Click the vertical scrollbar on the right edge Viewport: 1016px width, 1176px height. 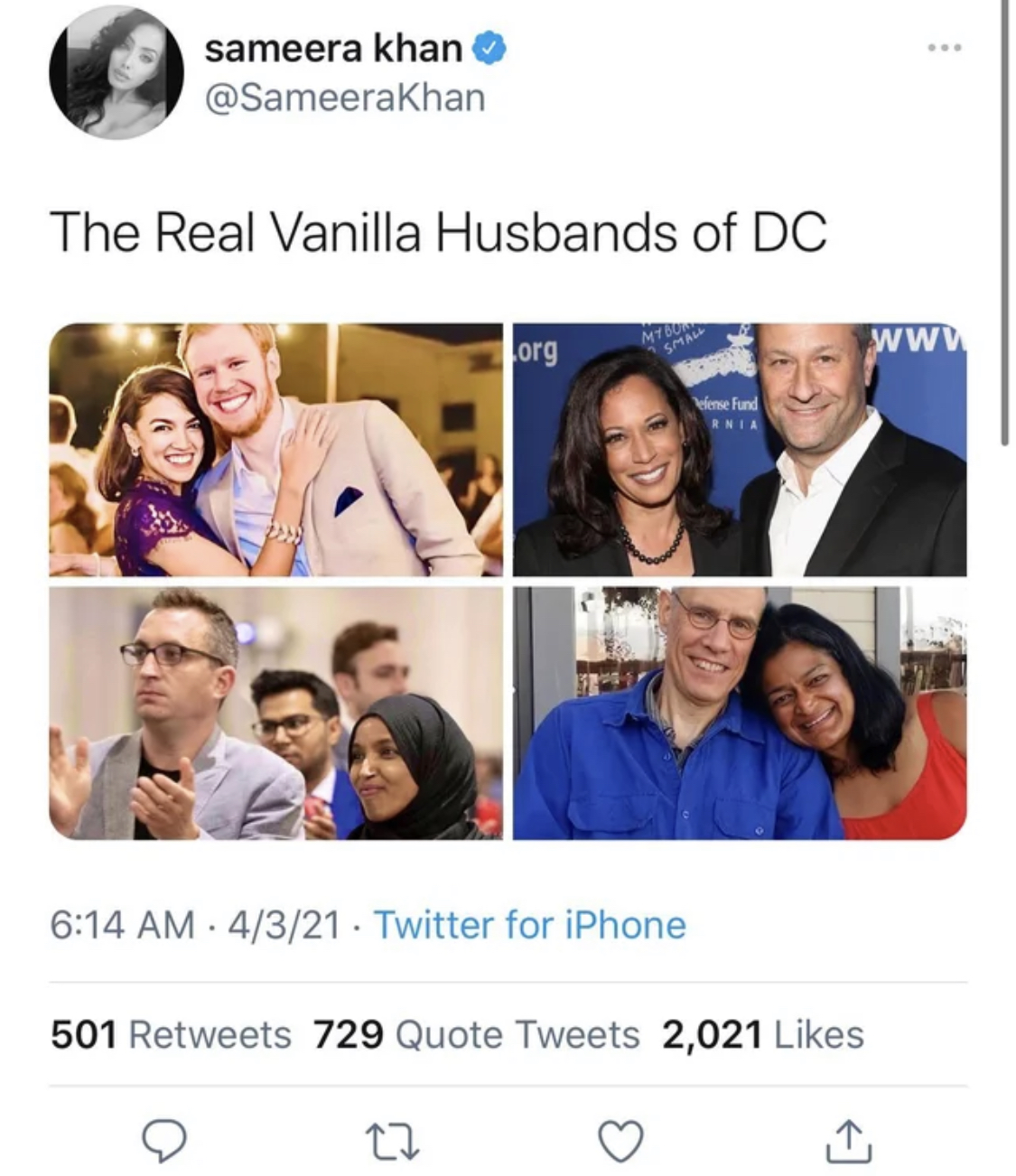[1004, 226]
